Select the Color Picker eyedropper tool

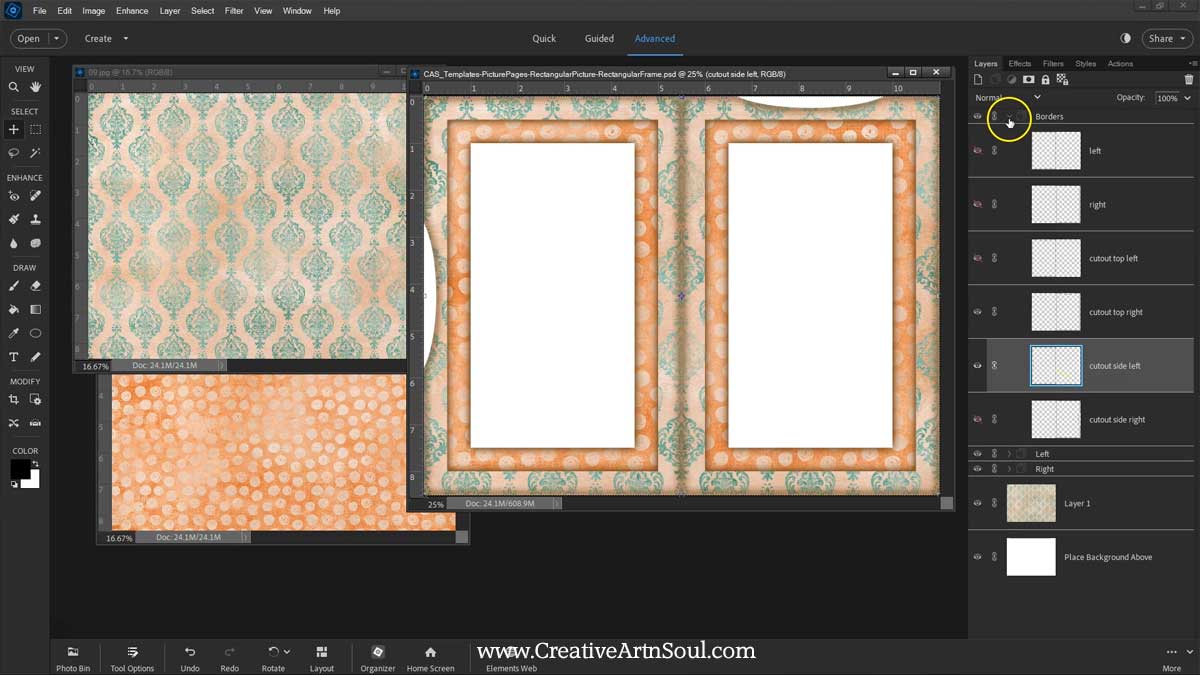coord(14,333)
